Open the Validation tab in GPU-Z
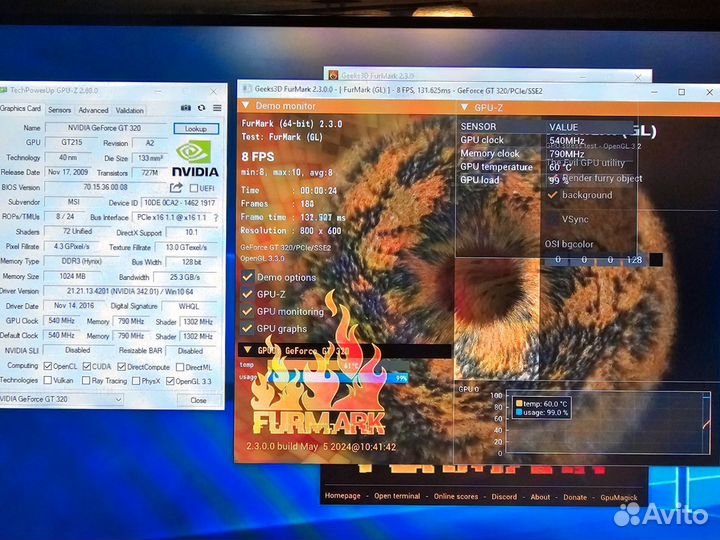The width and height of the screenshot is (720, 540). [129, 110]
